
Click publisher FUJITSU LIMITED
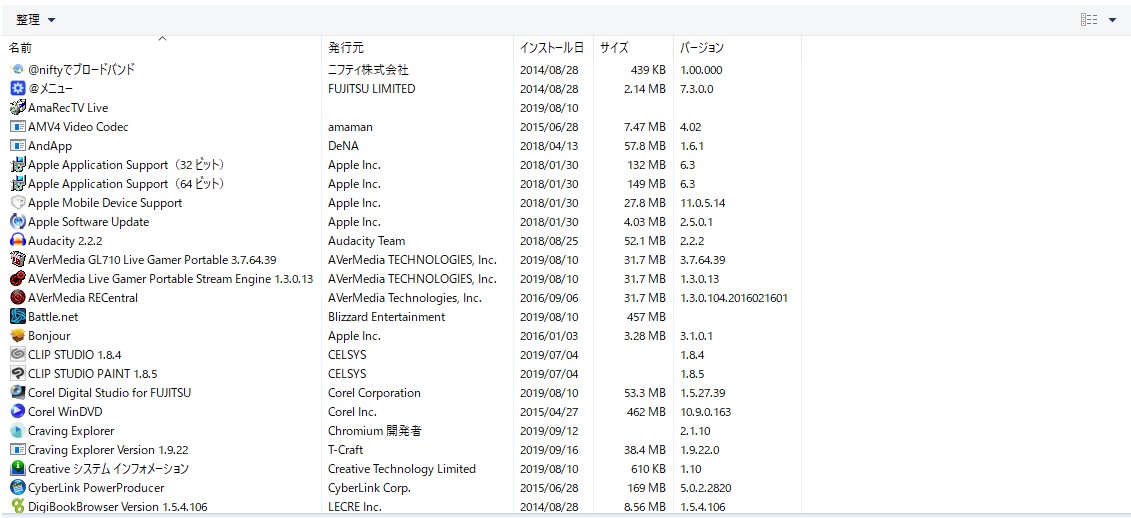pyautogui.click(x=371, y=89)
